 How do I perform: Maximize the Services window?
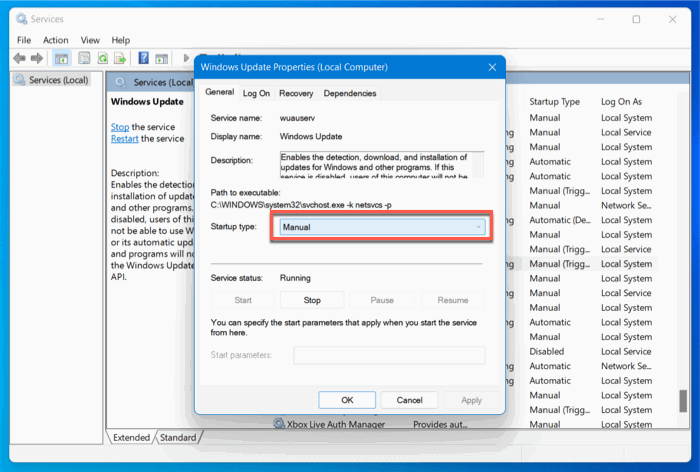[x=636, y=19]
